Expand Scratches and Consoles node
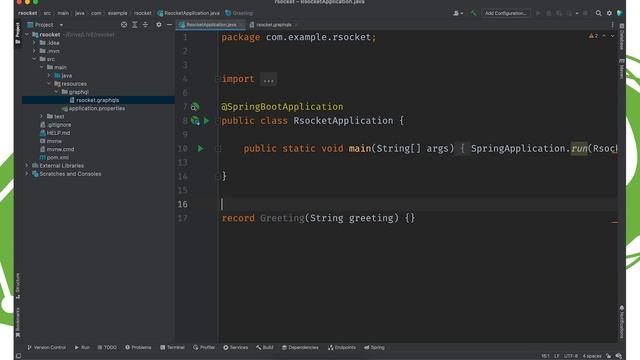640x360 pixels. click(27, 174)
